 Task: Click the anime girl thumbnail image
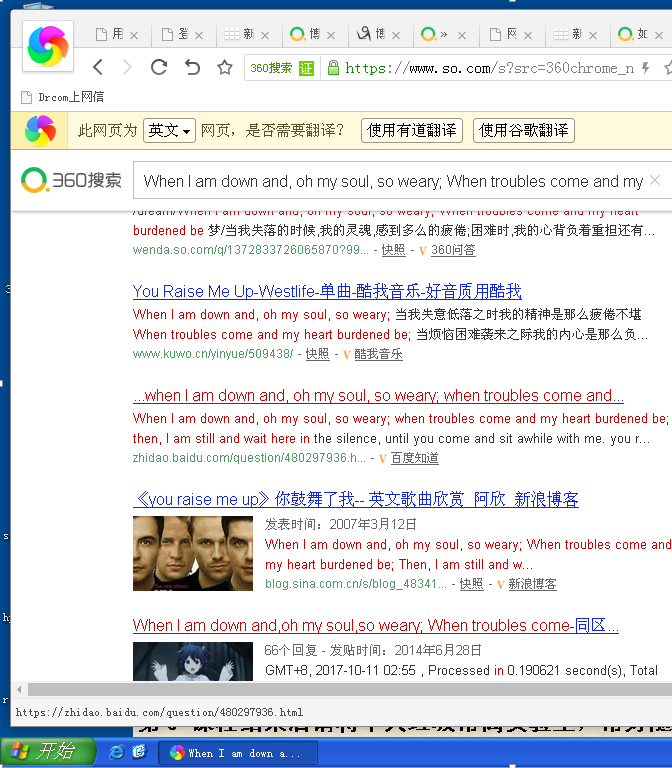point(192,661)
